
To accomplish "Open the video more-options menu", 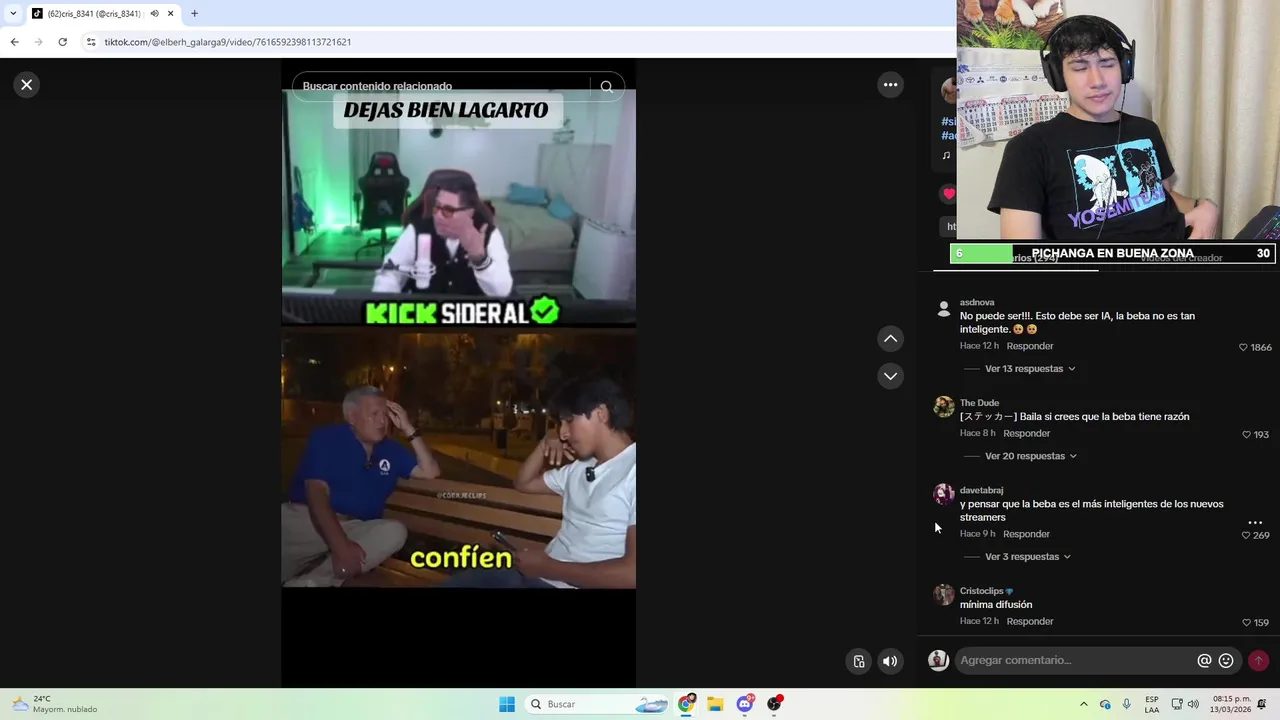I will (x=890, y=85).
